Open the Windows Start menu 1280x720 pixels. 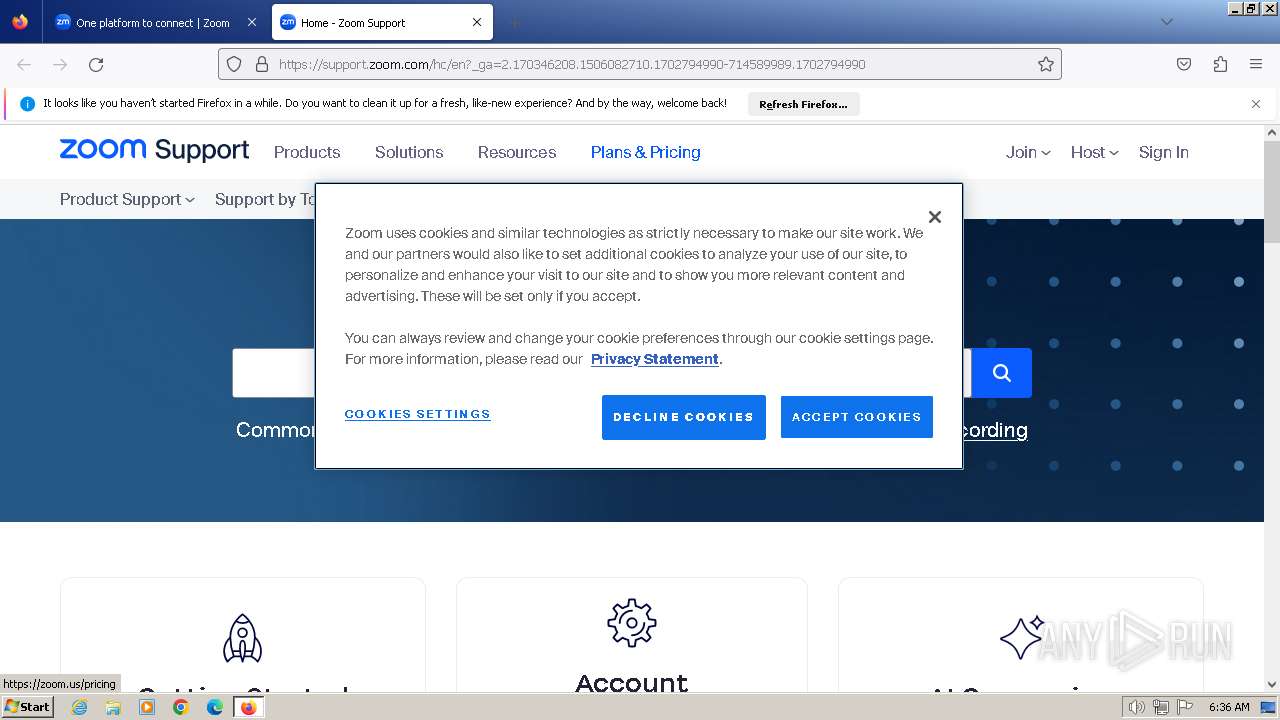(x=28, y=707)
